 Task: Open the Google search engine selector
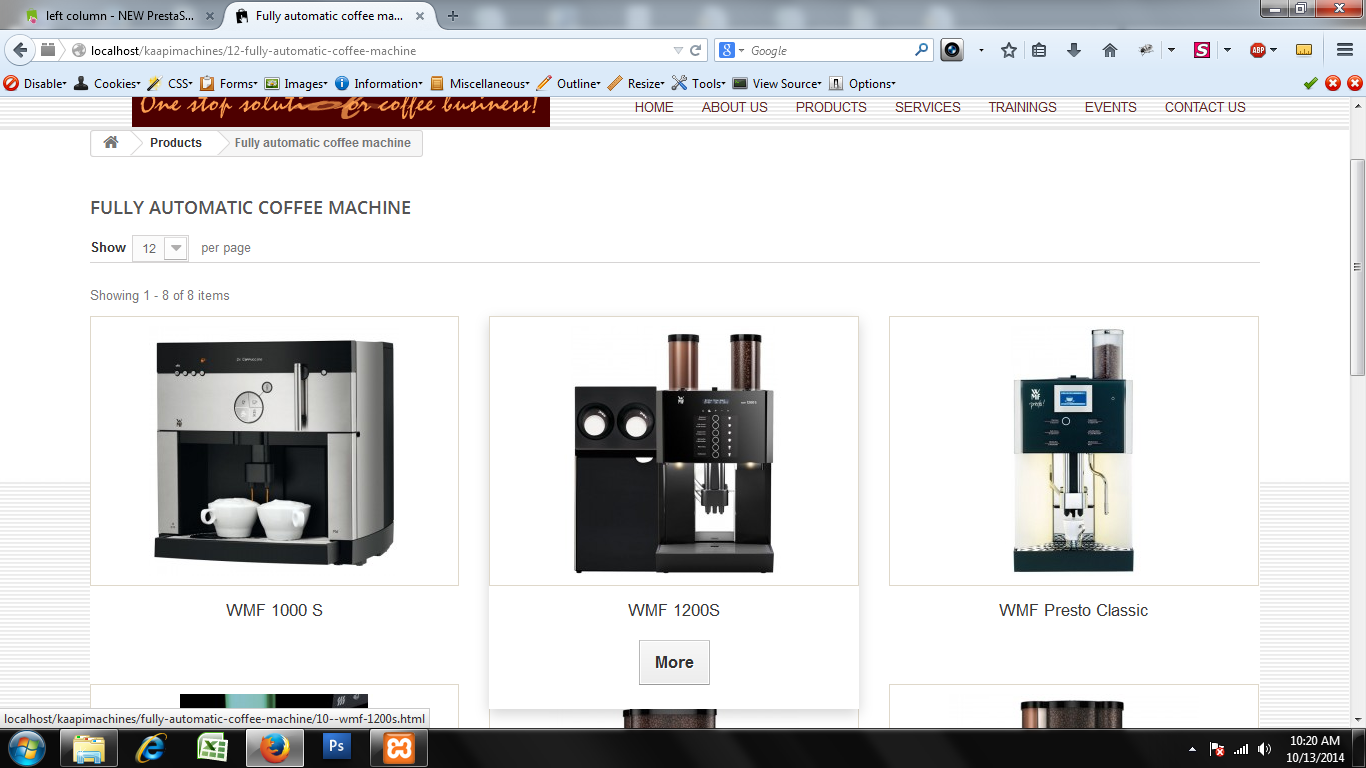click(732, 50)
